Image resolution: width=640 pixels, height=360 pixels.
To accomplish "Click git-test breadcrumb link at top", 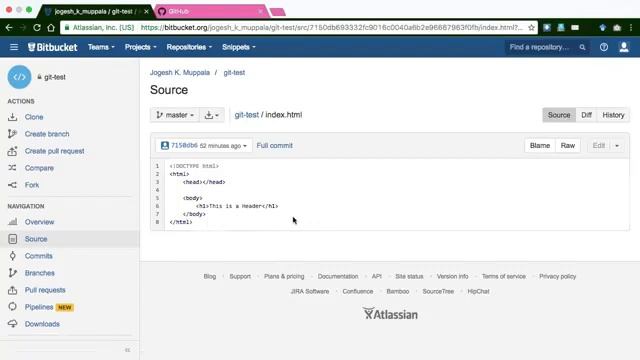I will 234,73.
